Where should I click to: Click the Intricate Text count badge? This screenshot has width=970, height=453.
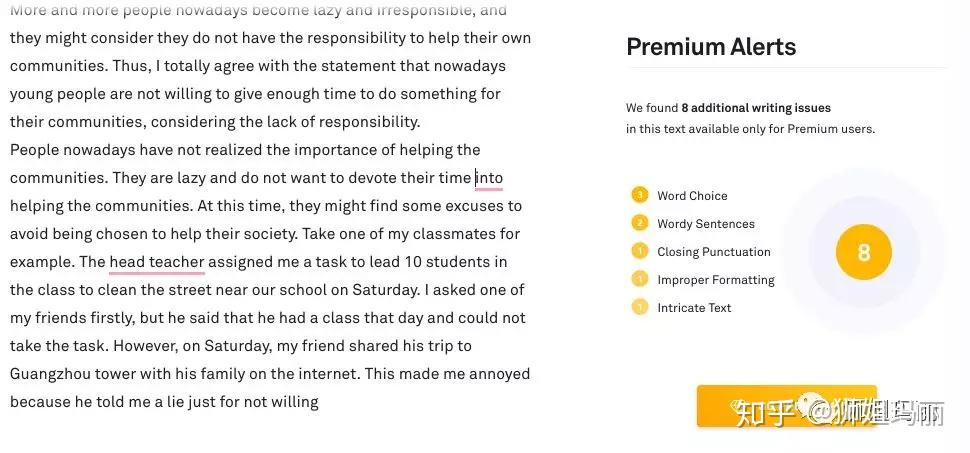point(640,308)
